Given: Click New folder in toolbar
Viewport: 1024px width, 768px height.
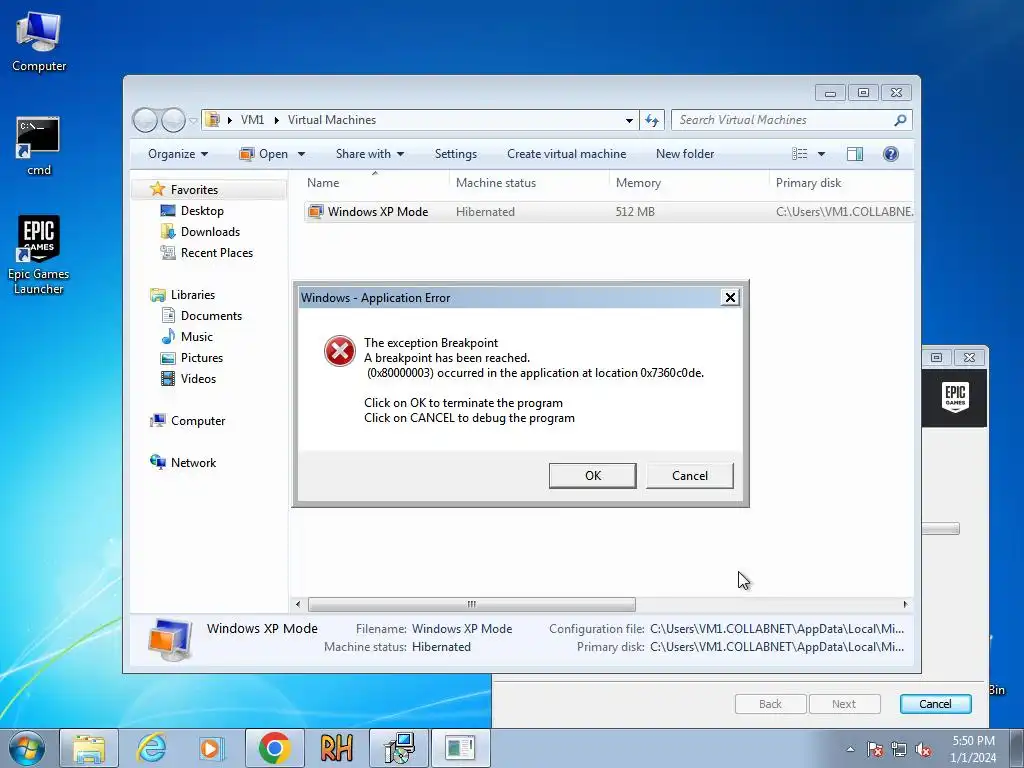Looking at the screenshot, I should 685,154.
